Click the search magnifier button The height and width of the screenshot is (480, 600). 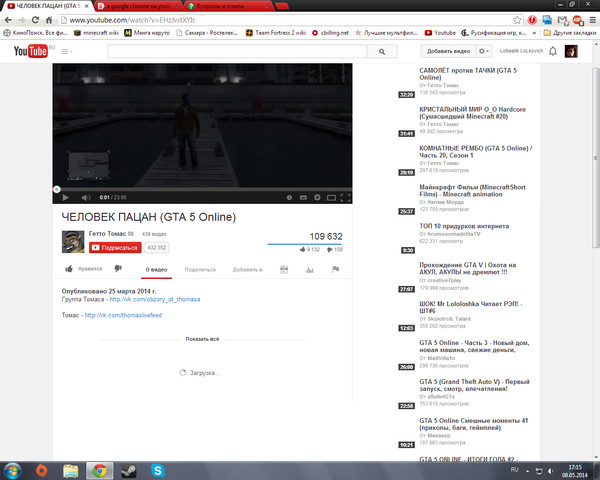[382, 51]
